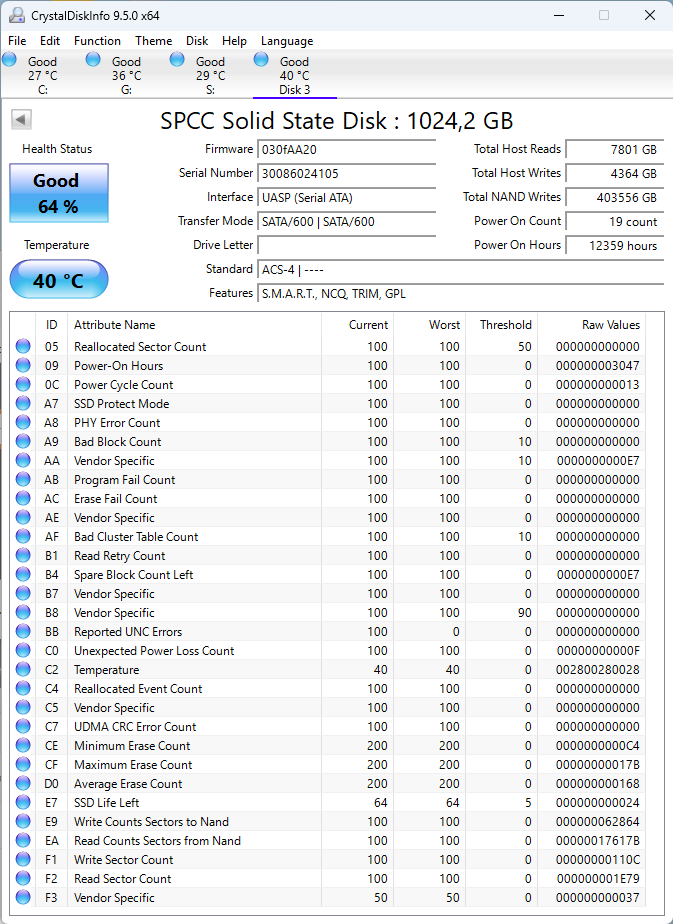Click status orb for Read Retry Count
The height and width of the screenshot is (924, 673).
pyautogui.click(x=23, y=556)
